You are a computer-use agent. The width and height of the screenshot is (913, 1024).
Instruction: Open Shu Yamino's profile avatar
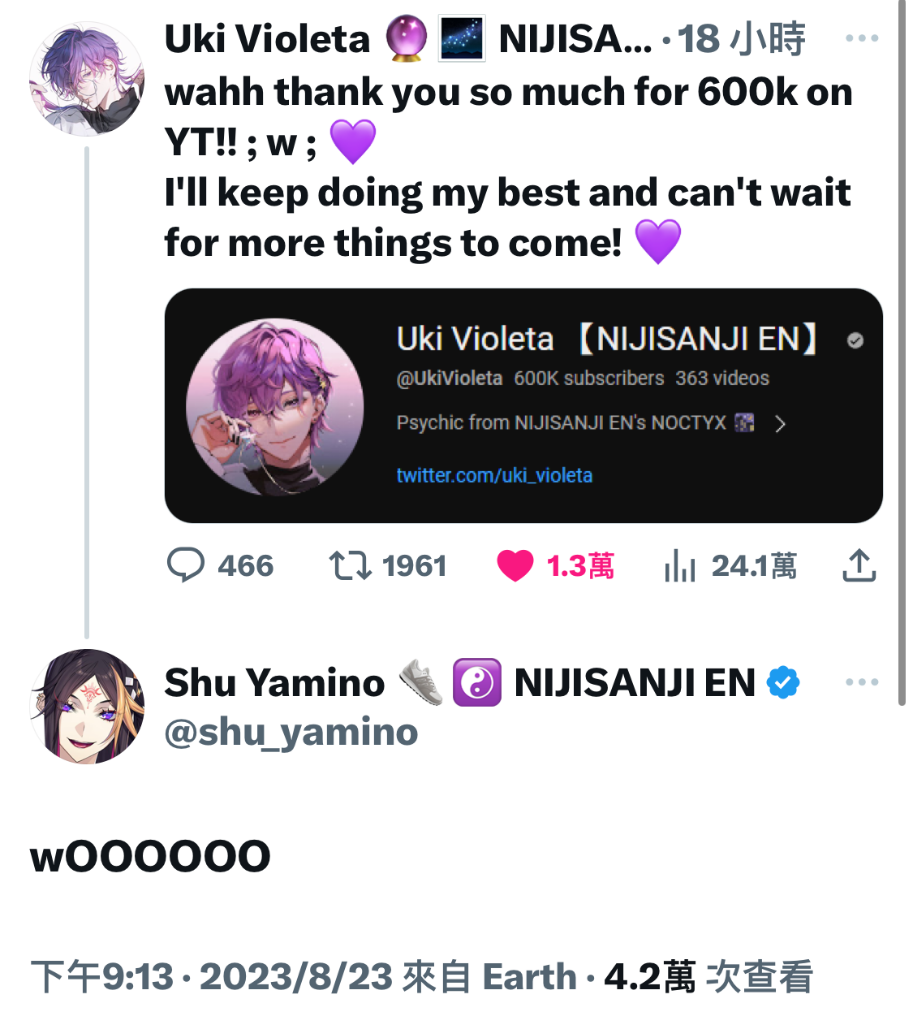pos(87,707)
